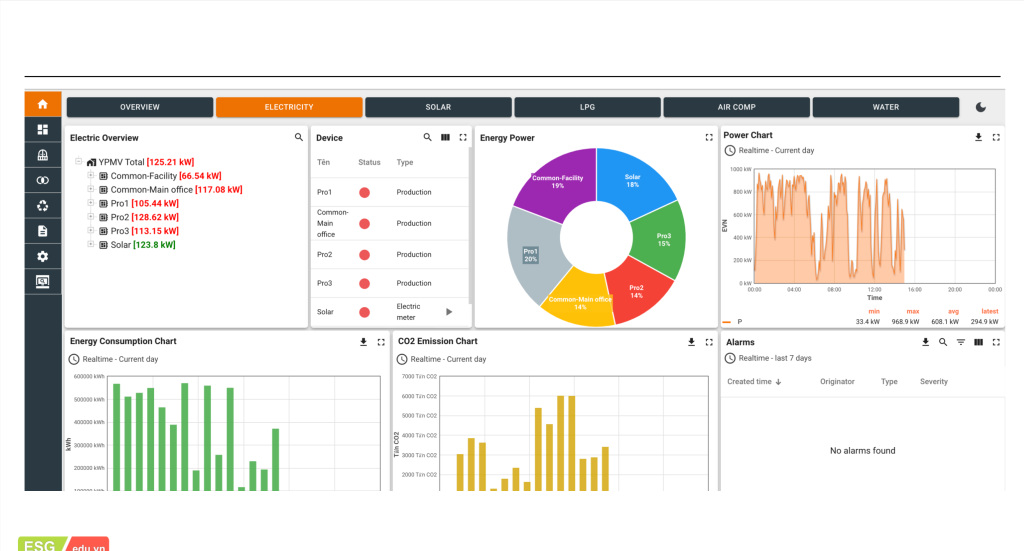Toggle column visibility in the Device panel

click(445, 137)
